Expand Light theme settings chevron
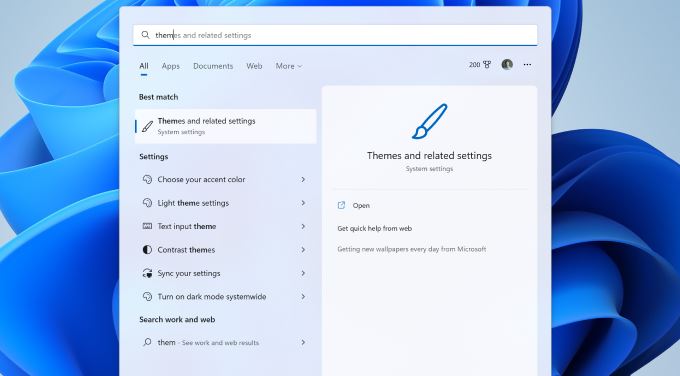This screenshot has width=680, height=376. pyautogui.click(x=303, y=203)
